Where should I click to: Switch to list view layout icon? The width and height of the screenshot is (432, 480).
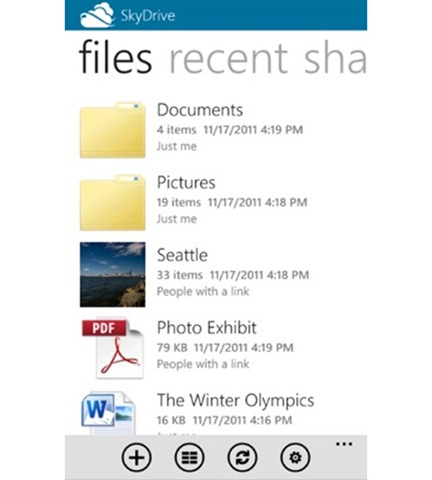[189, 457]
